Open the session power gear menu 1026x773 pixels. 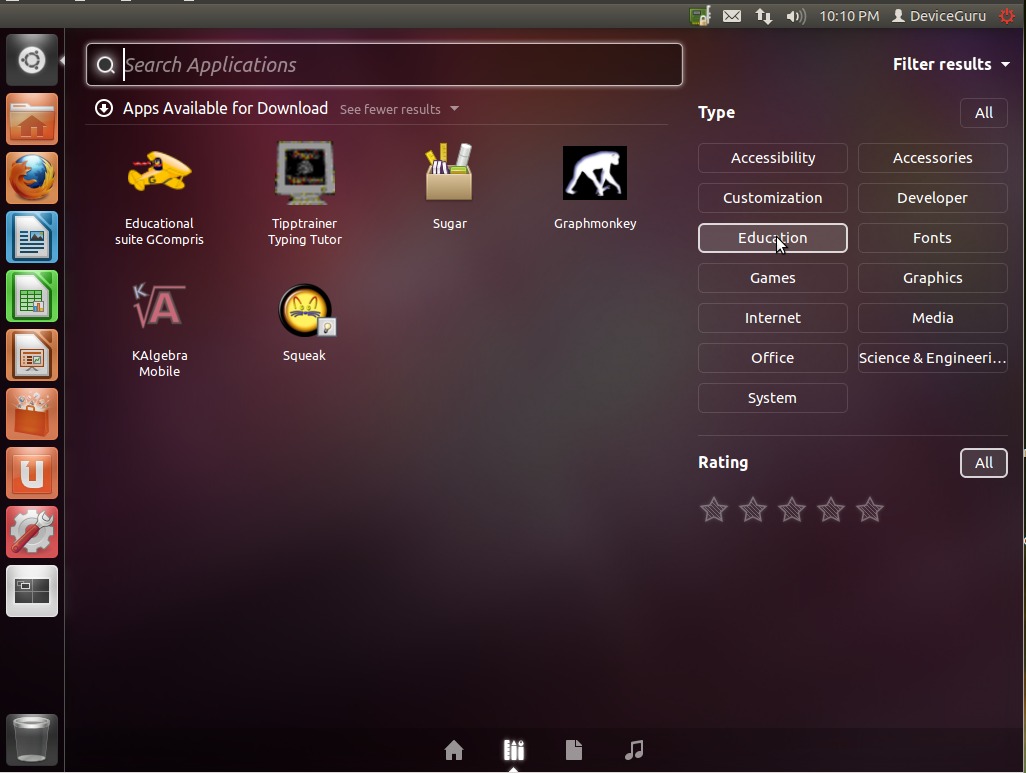(x=1007, y=16)
